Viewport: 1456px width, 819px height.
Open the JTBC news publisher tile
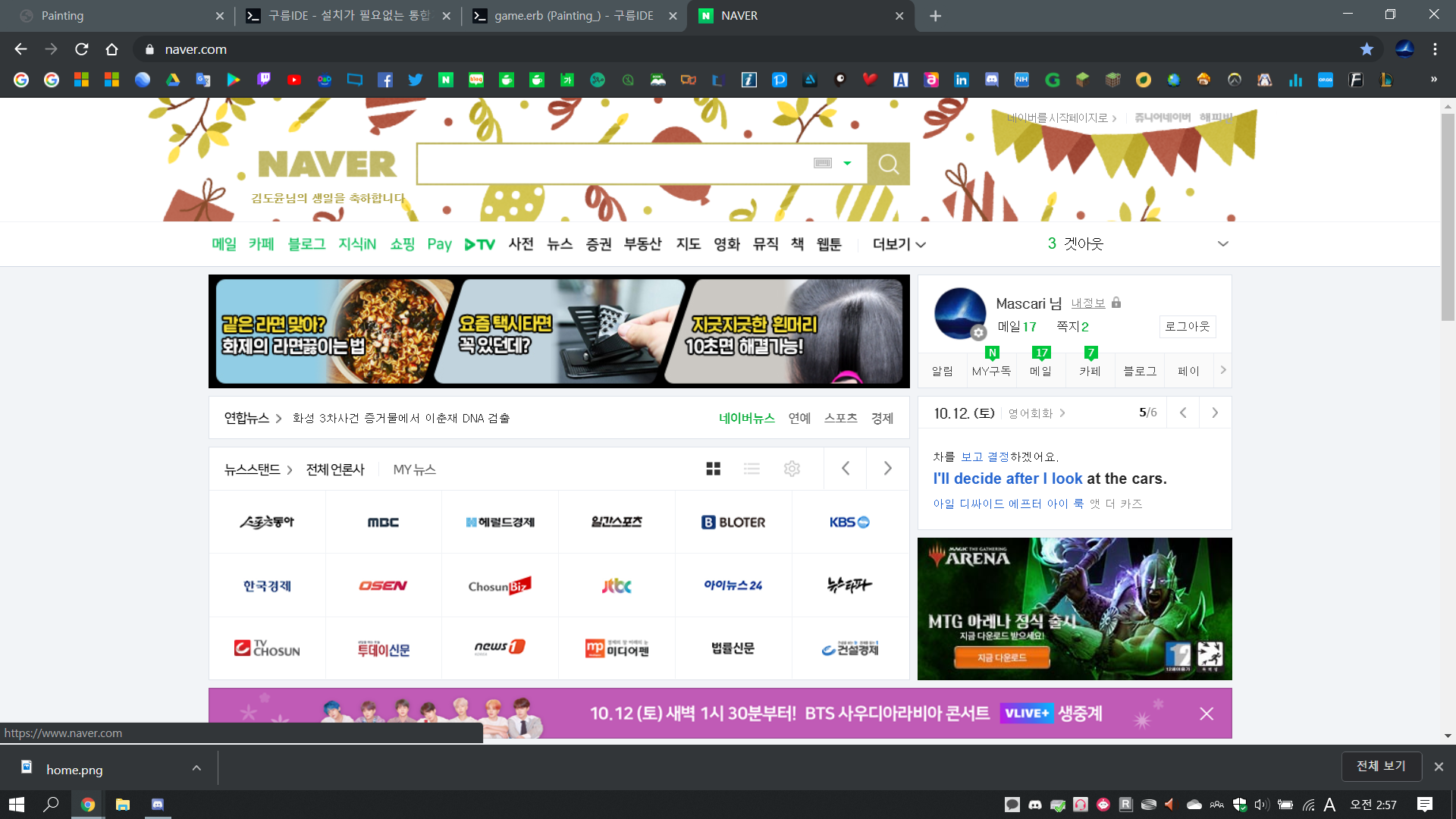point(617,585)
